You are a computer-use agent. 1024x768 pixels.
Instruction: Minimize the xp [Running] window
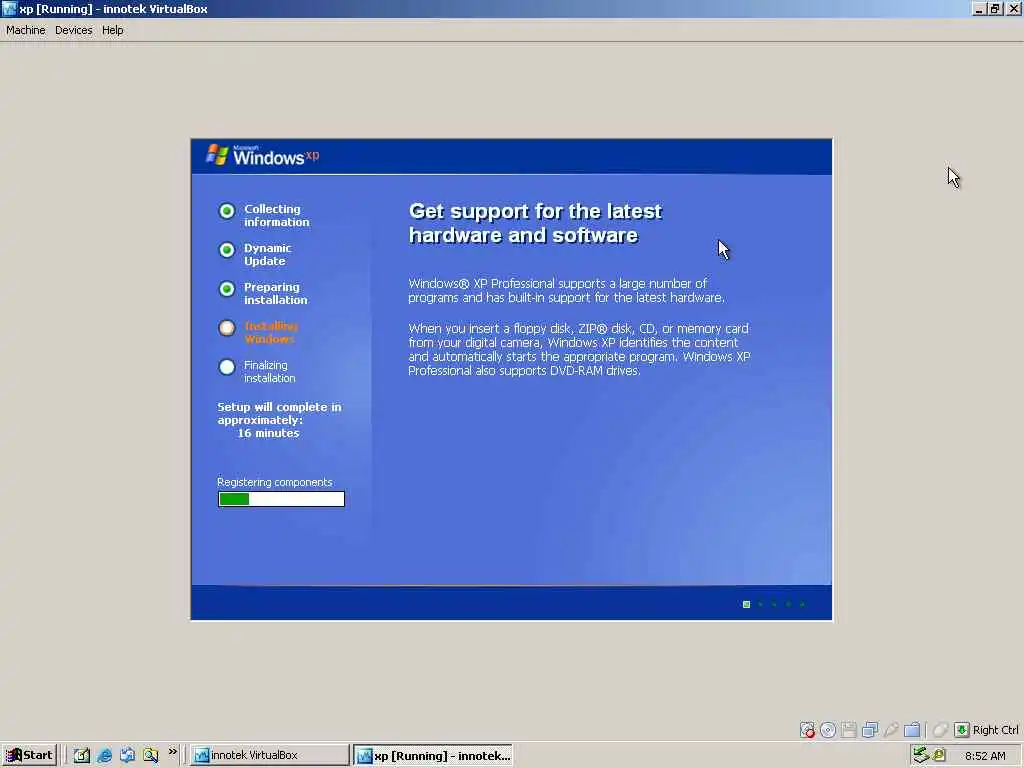click(979, 8)
